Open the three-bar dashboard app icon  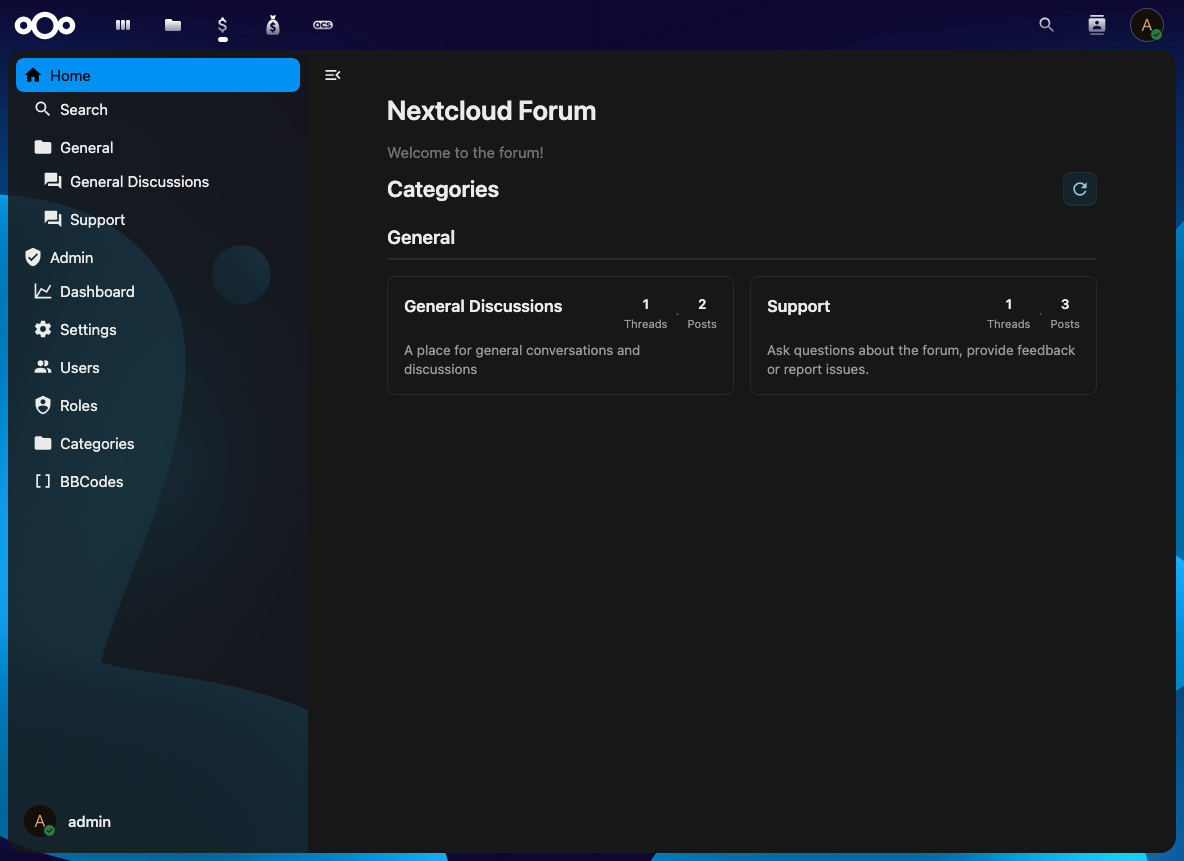123,25
